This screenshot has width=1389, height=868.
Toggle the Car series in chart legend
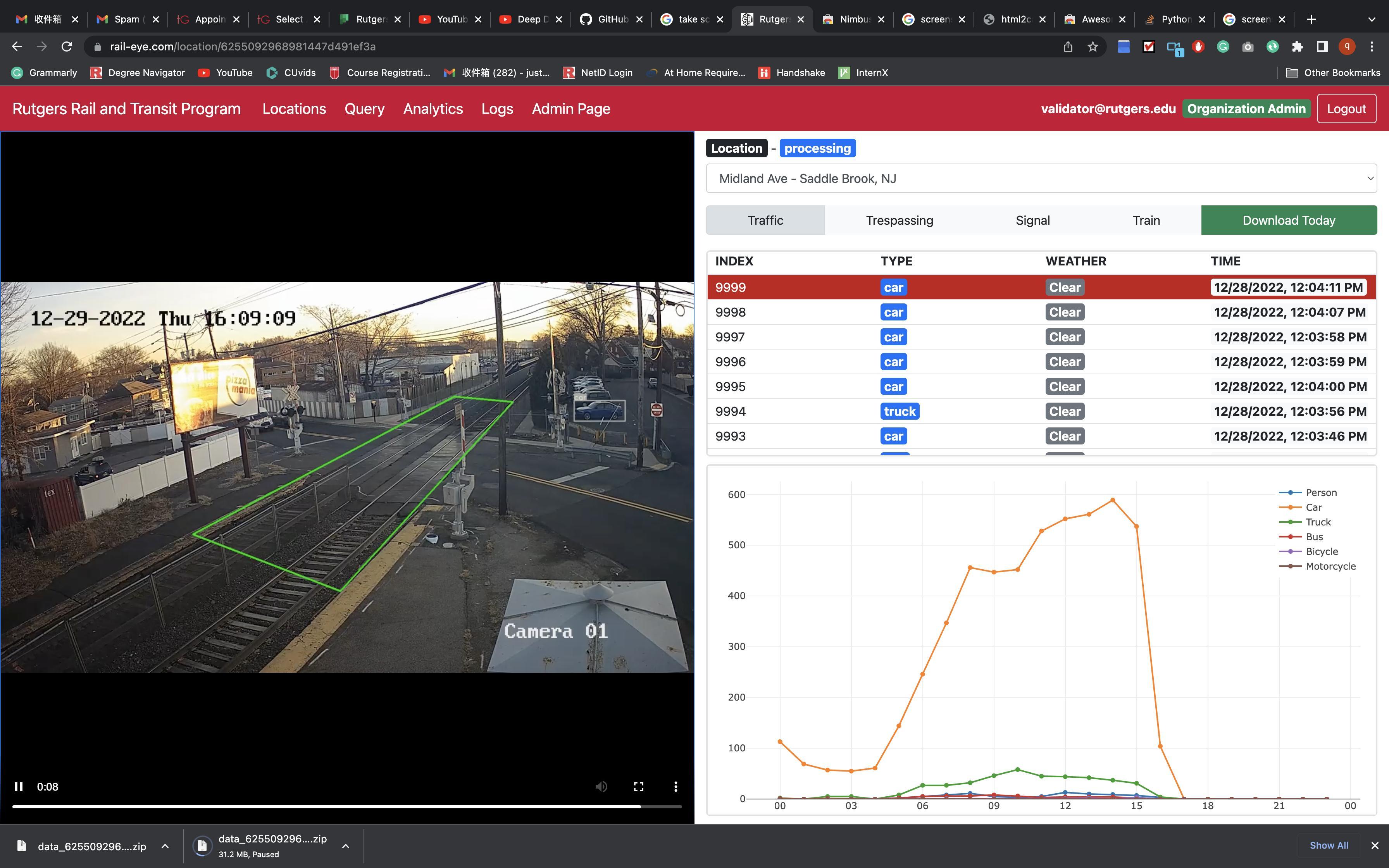pos(1301,508)
